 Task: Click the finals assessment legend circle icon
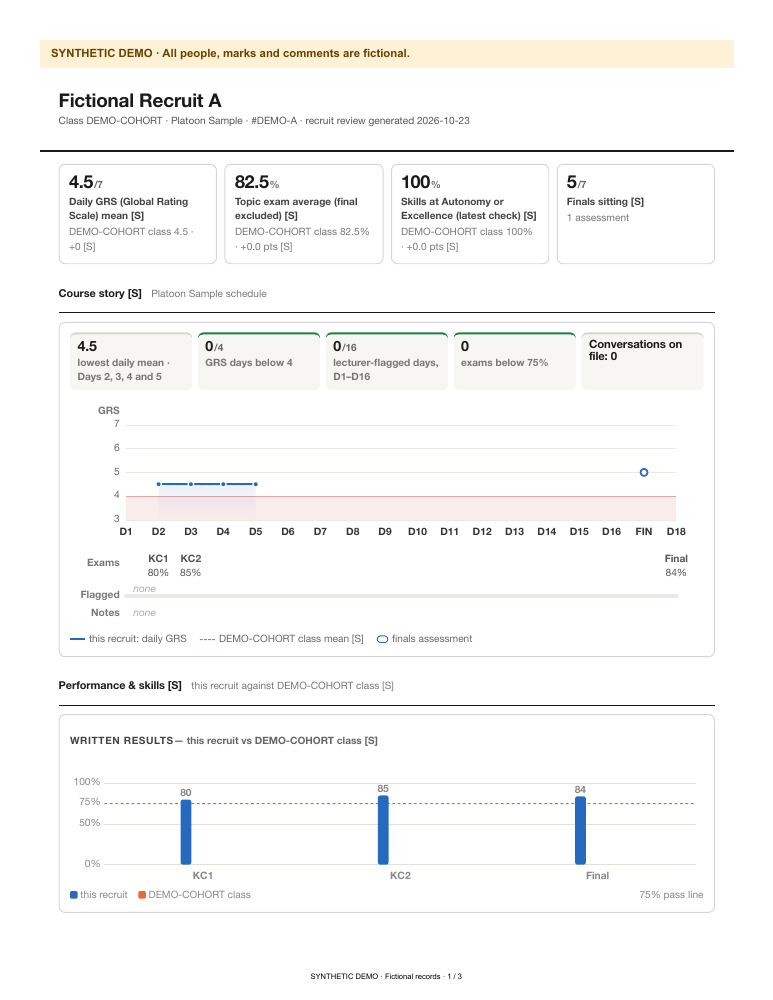click(x=382, y=639)
